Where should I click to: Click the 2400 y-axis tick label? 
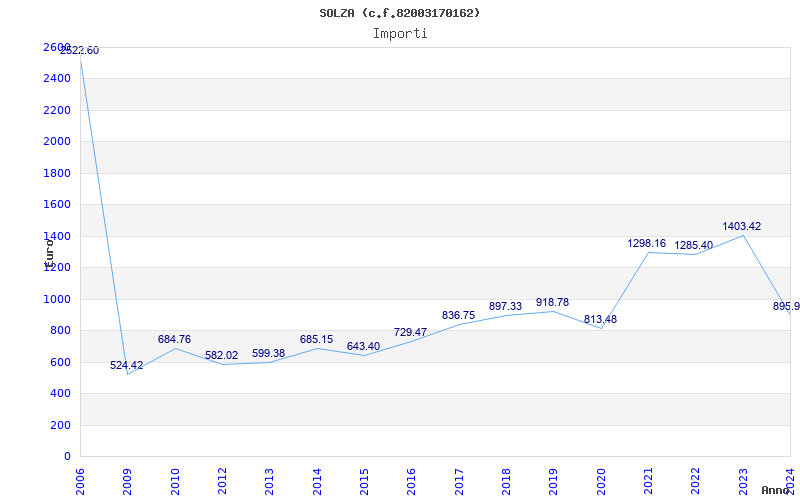pyautogui.click(x=57, y=79)
